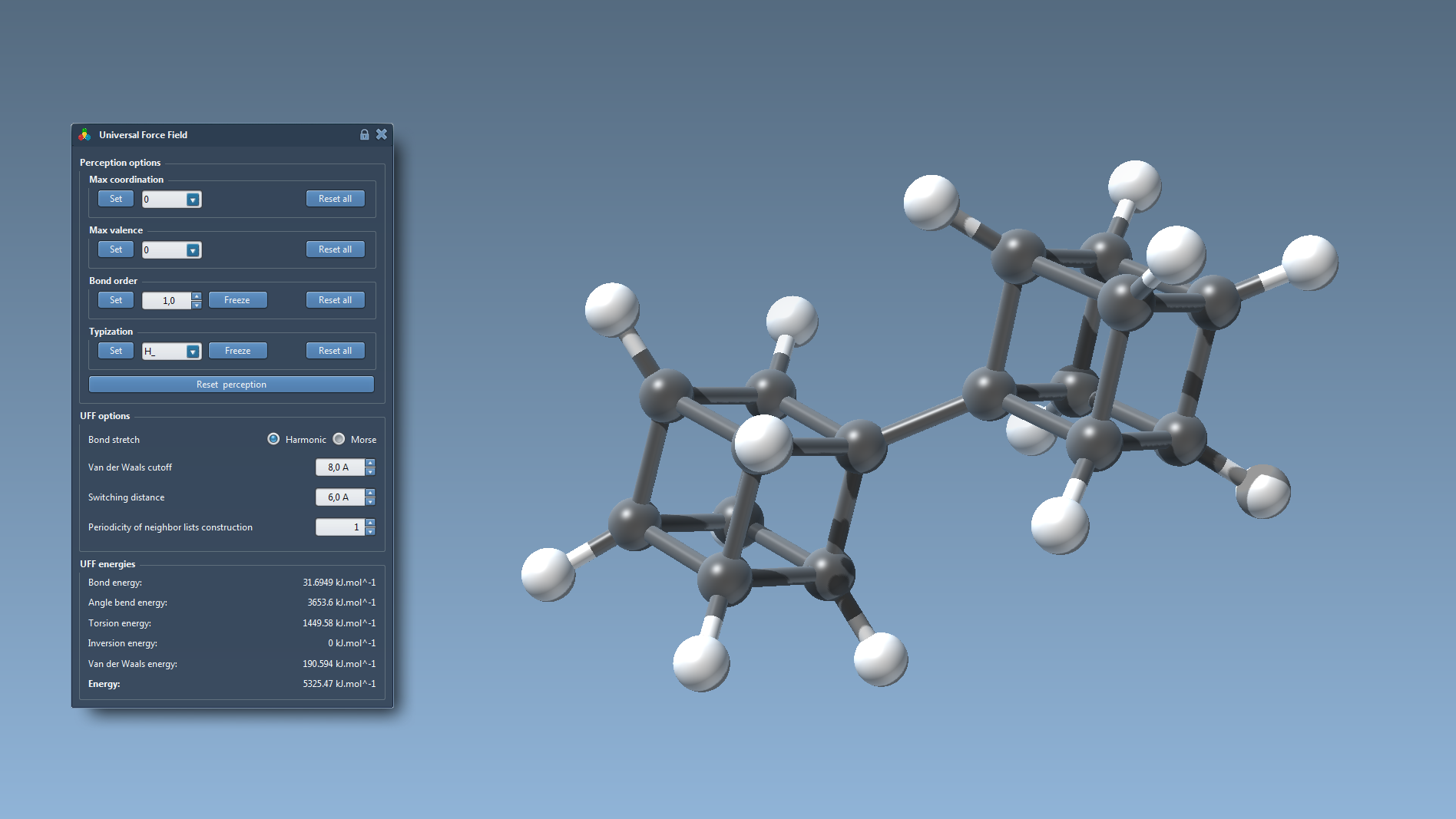Open the Max valence dropdown
The width and height of the screenshot is (1456, 819).
click(x=193, y=250)
